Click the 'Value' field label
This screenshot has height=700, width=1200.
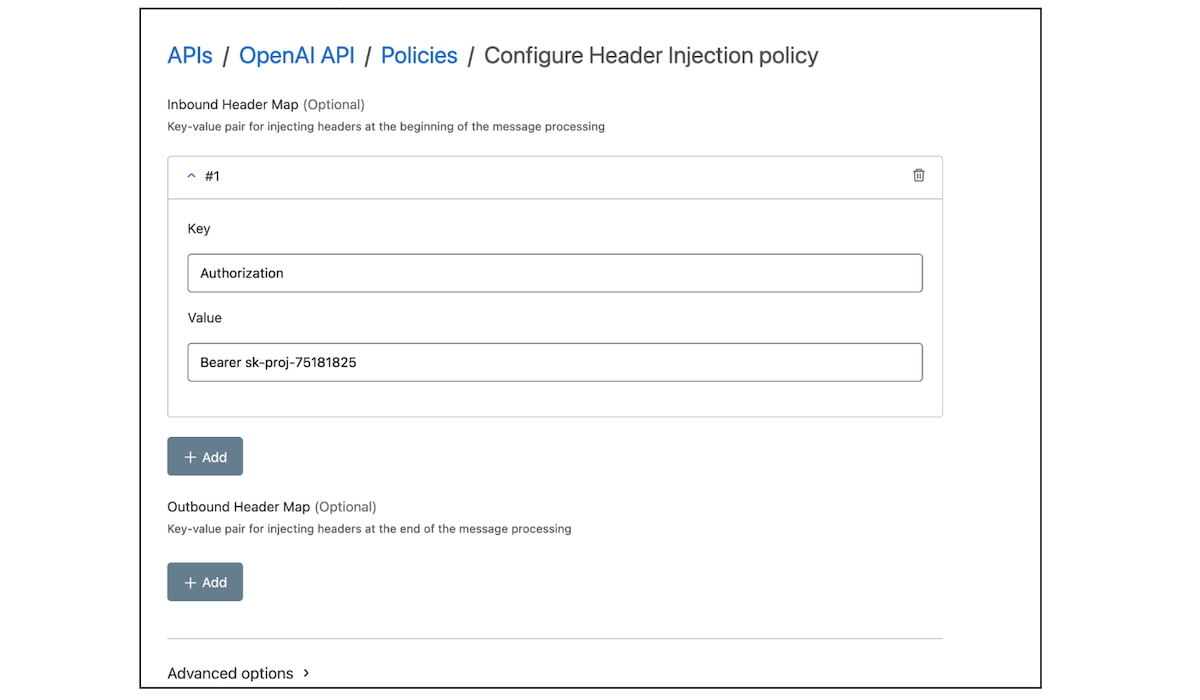point(205,318)
